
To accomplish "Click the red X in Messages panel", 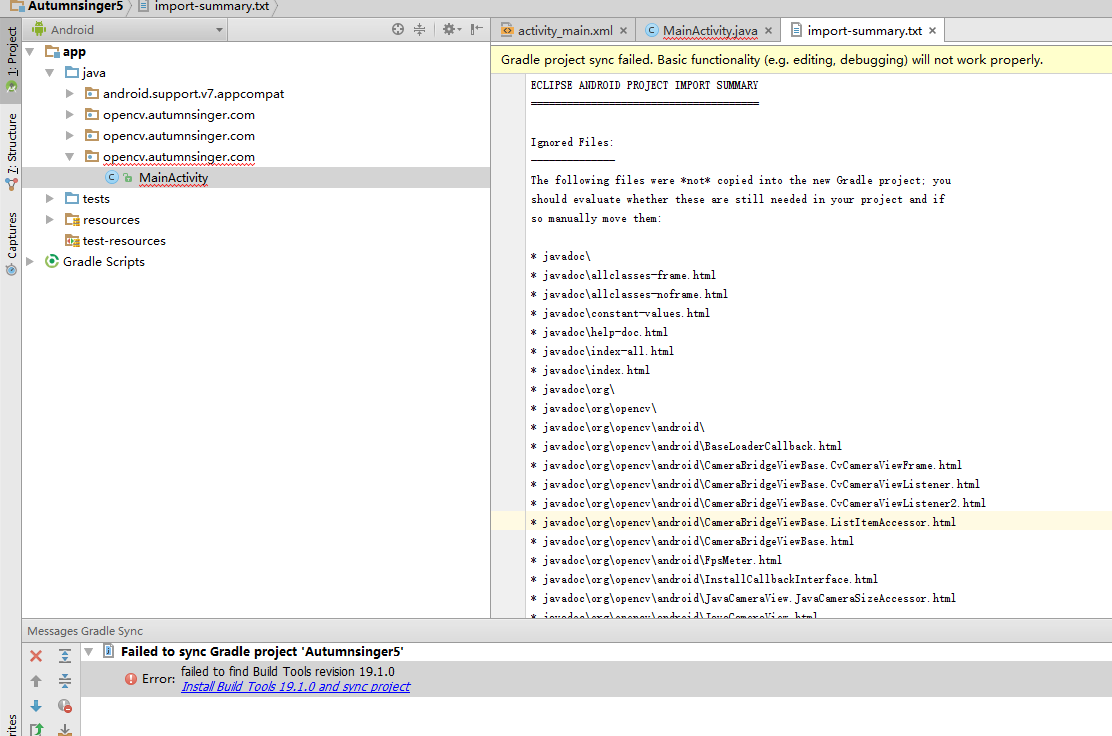I will coord(36,656).
